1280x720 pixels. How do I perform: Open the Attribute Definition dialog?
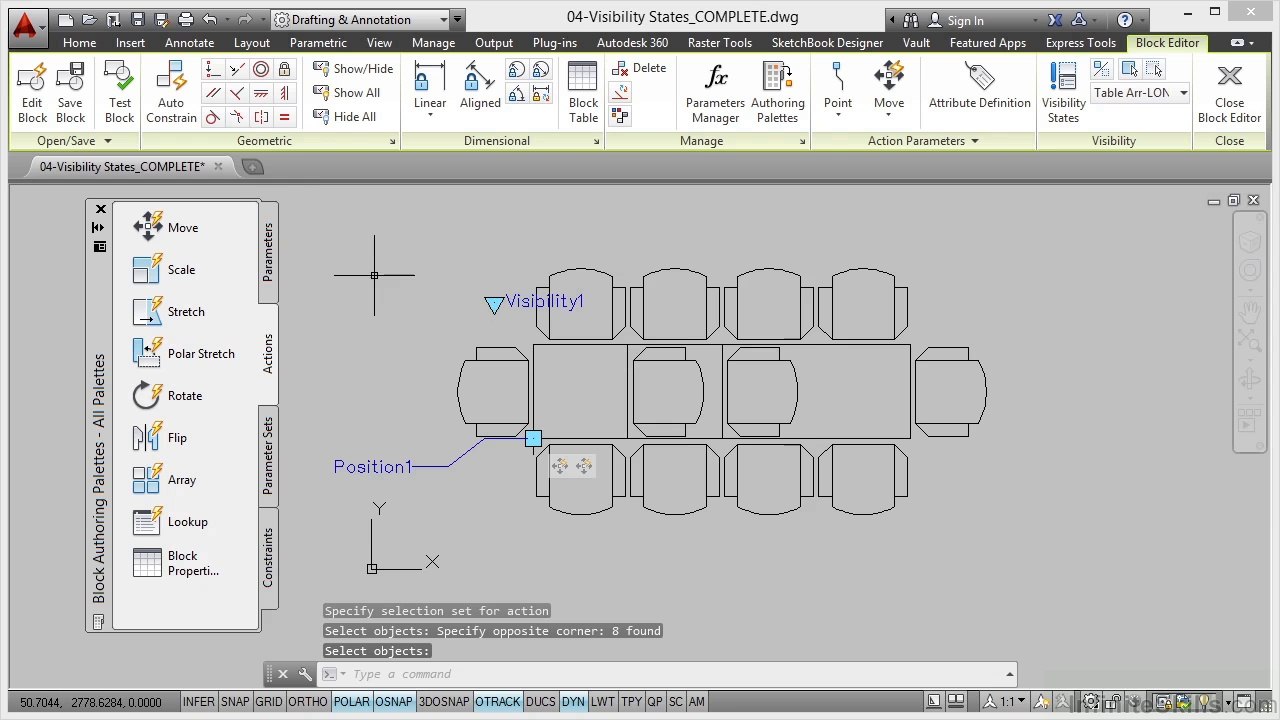(979, 86)
